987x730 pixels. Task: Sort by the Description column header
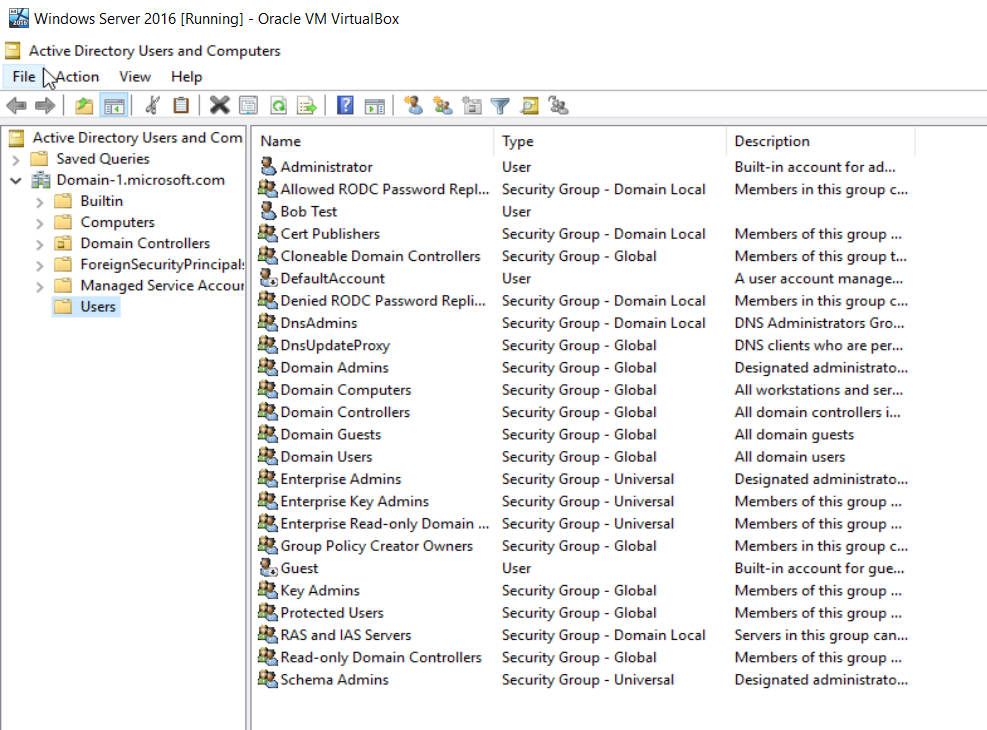click(821, 141)
